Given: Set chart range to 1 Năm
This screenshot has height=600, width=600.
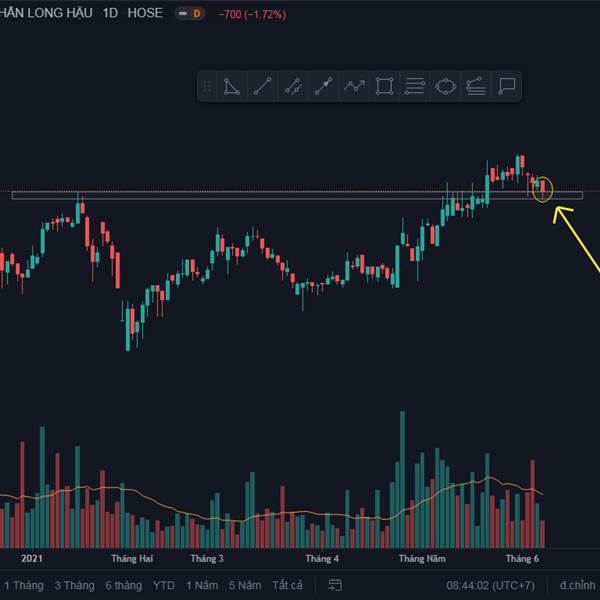Looking at the screenshot, I should (x=202, y=585).
